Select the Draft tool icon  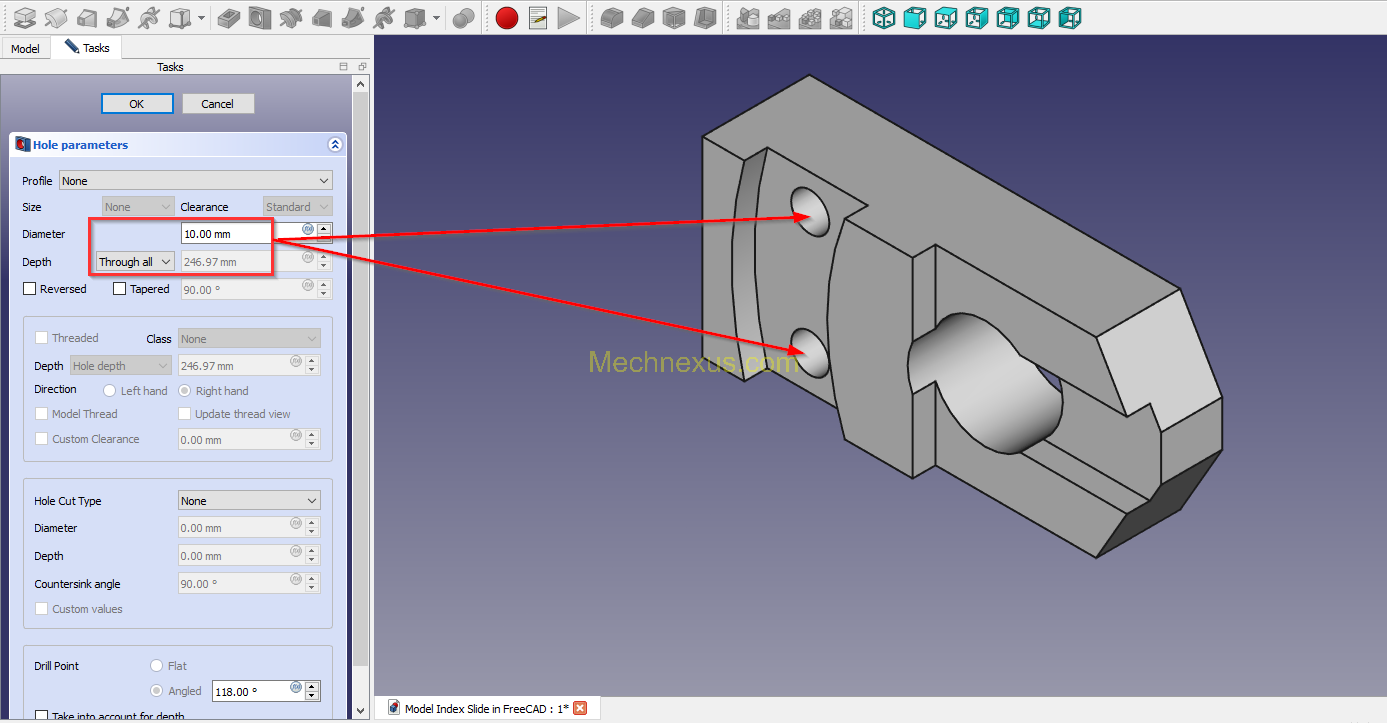click(x=674, y=17)
